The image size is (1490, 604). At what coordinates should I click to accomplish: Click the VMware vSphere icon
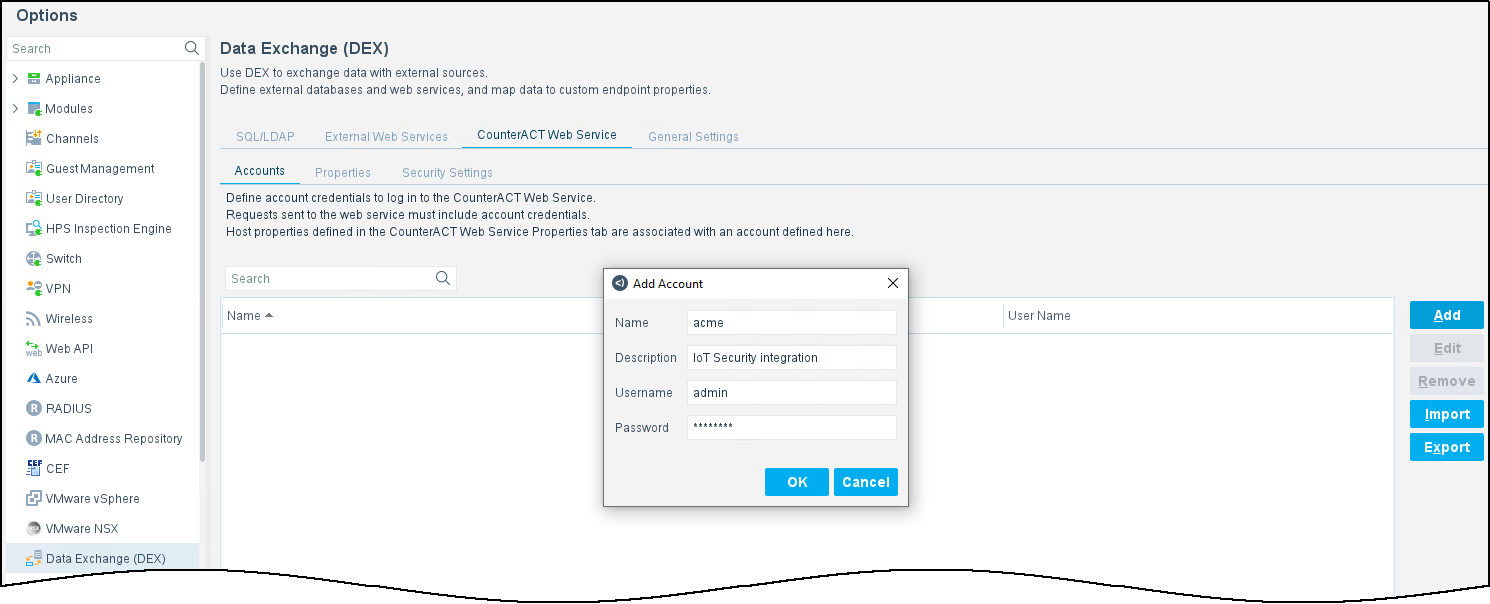point(34,498)
